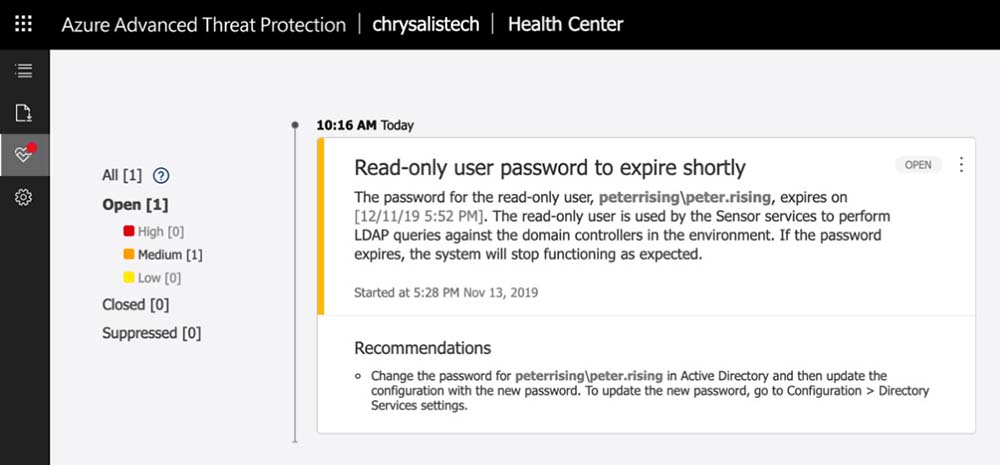Filter by All [1] alerts
1000x465 pixels.
tap(122, 176)
